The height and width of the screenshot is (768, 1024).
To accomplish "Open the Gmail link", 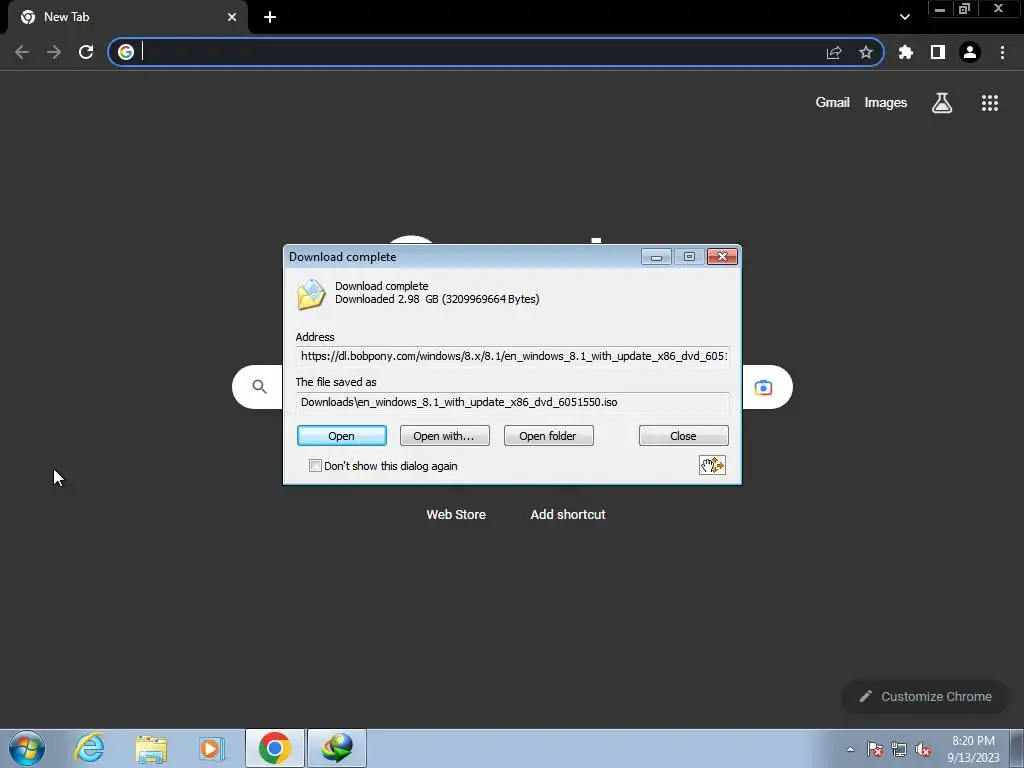I will tap(832, 103).
